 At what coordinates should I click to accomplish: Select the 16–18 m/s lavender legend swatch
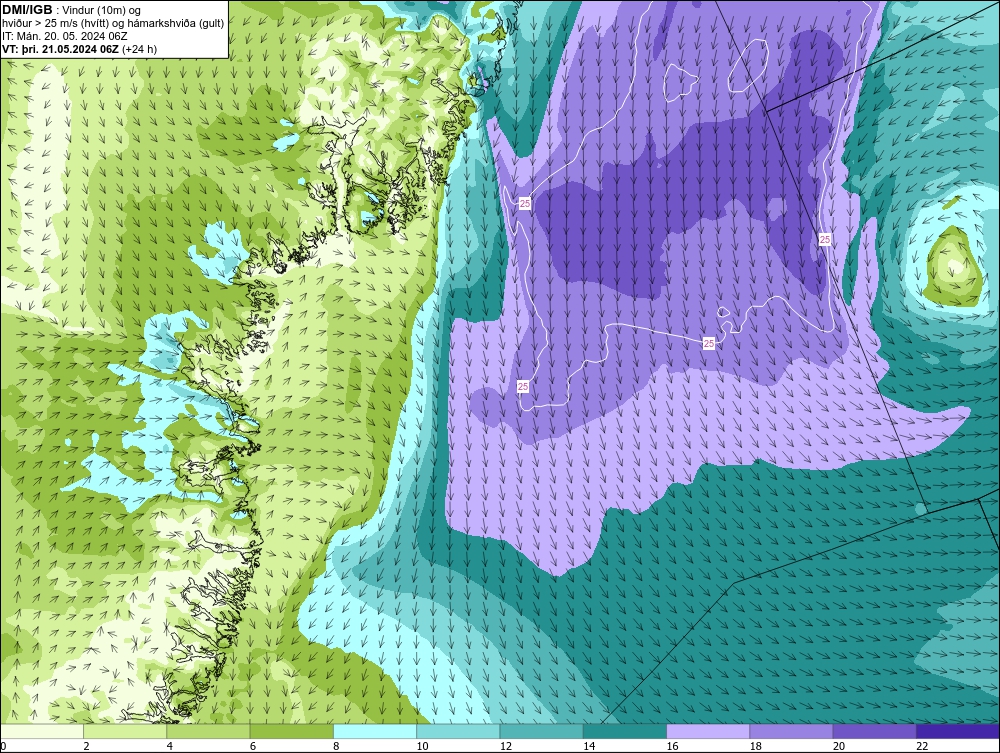708,731
